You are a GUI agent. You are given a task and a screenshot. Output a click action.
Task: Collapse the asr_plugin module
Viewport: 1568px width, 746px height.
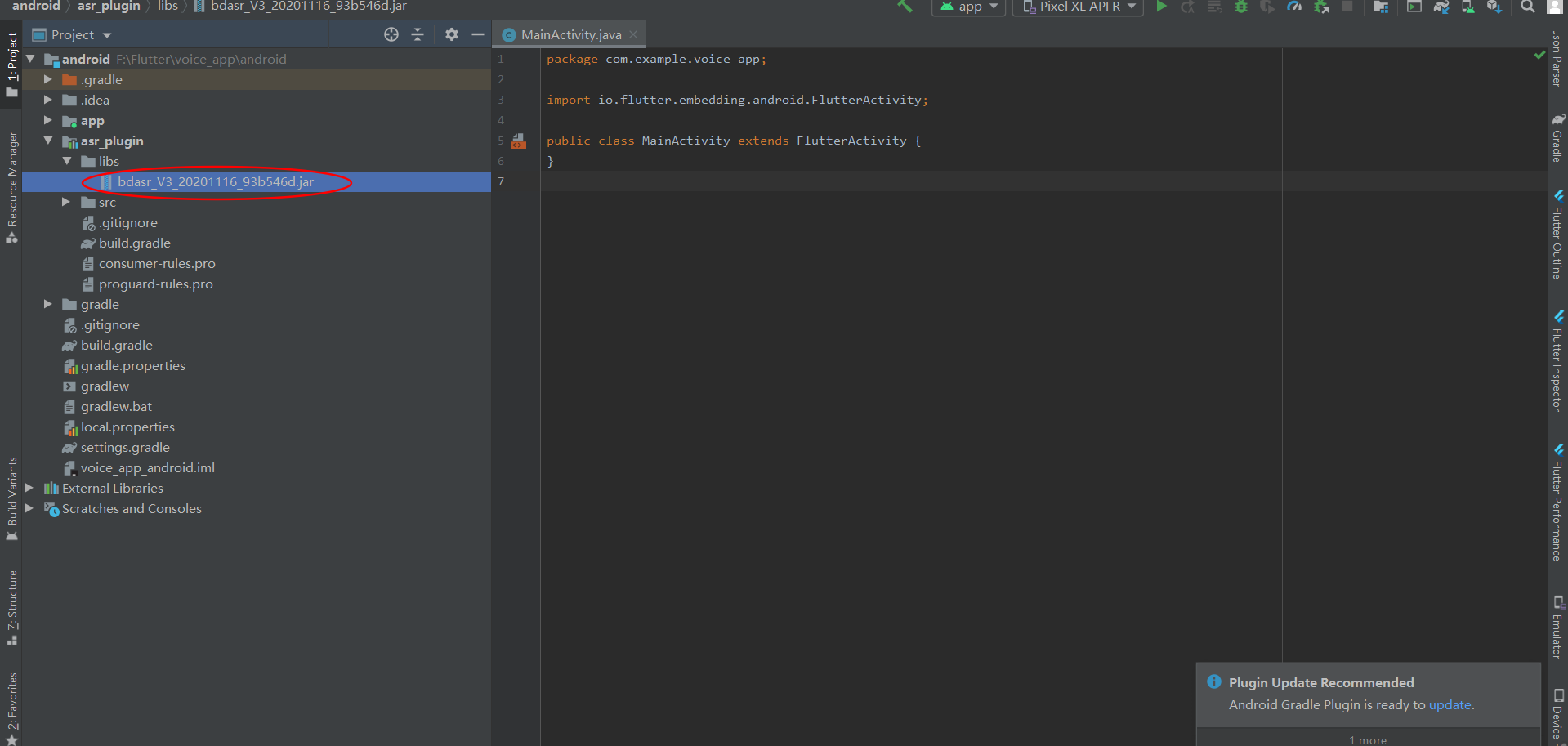point(48,141)
